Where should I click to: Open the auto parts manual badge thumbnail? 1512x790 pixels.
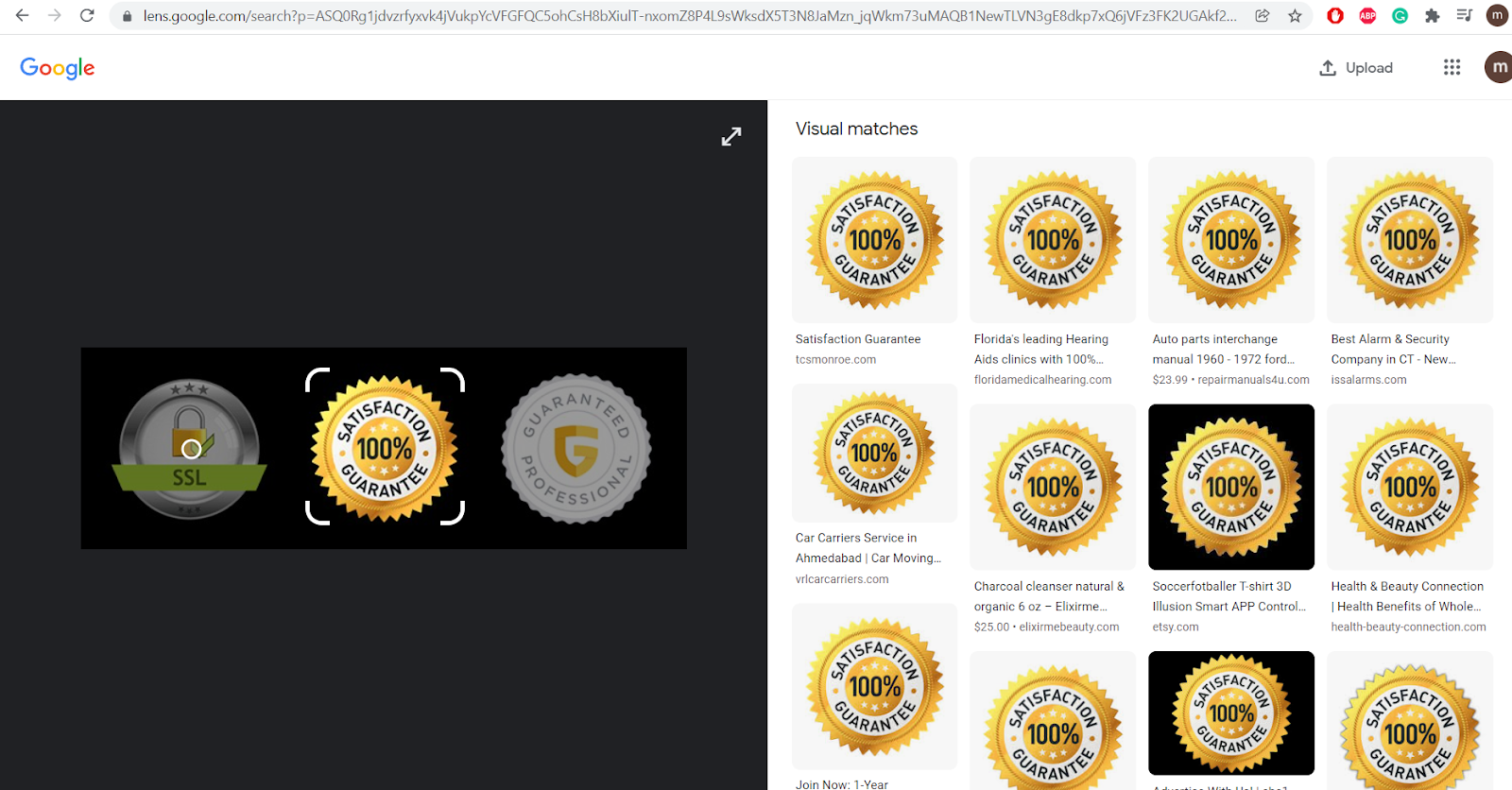[1231, 240]
